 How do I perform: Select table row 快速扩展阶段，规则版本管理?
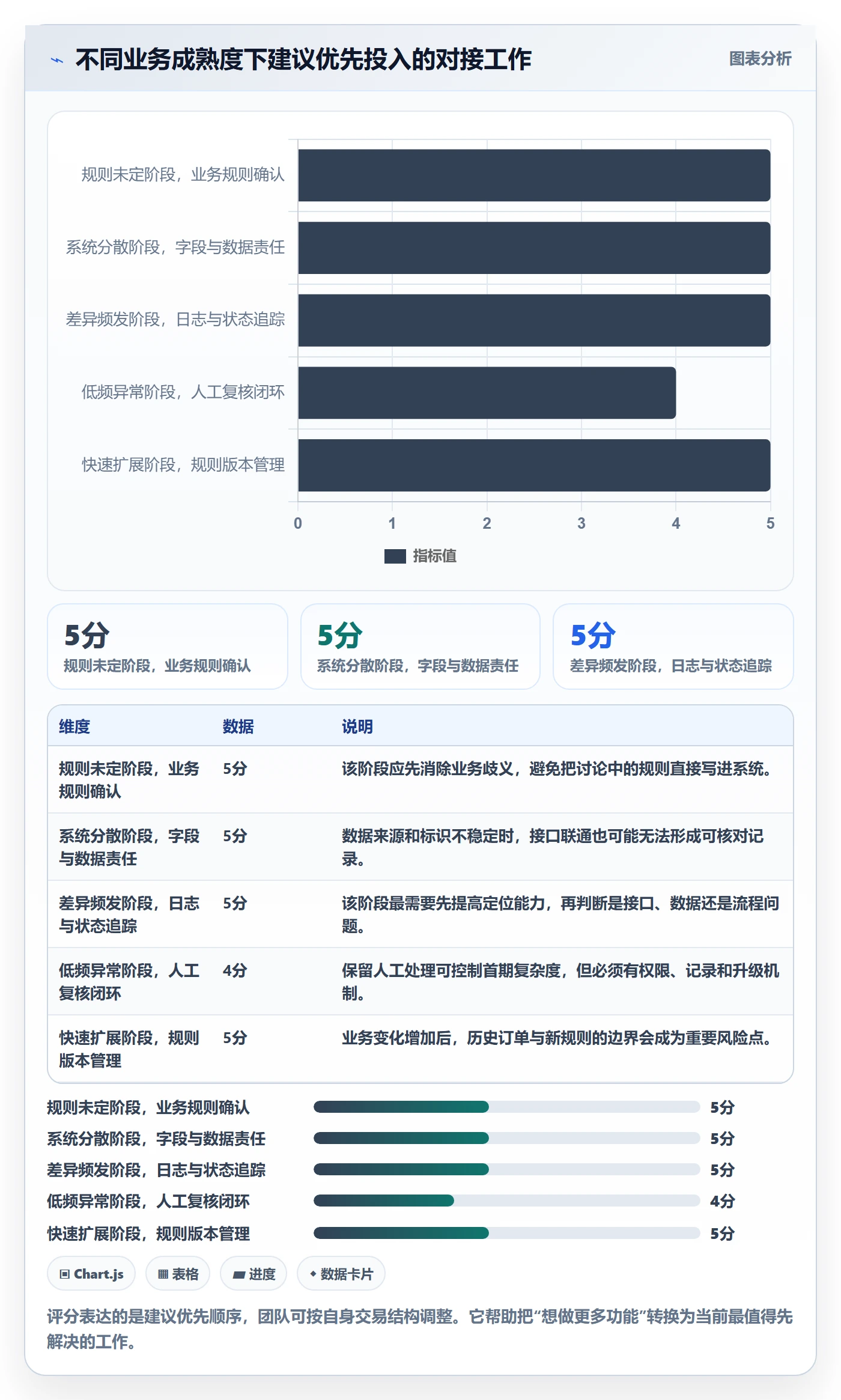(x=421, y=1049)
